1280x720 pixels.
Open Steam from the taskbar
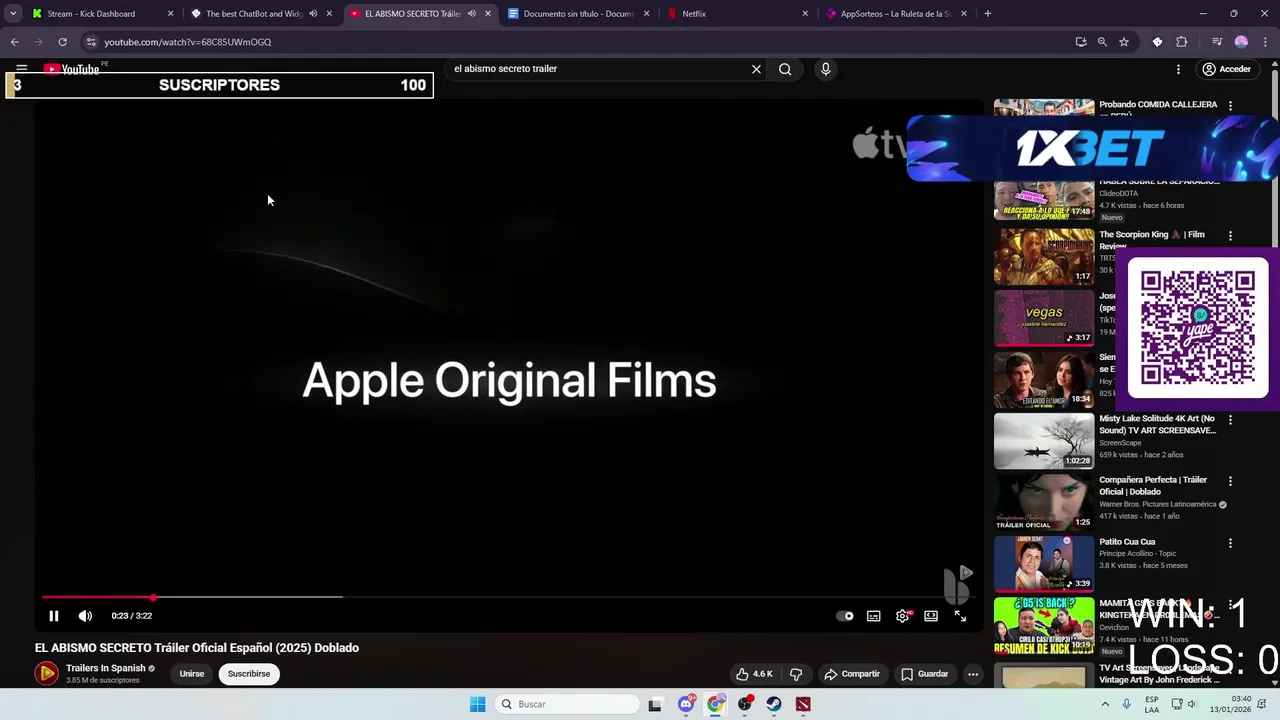(x=774, y=704)
